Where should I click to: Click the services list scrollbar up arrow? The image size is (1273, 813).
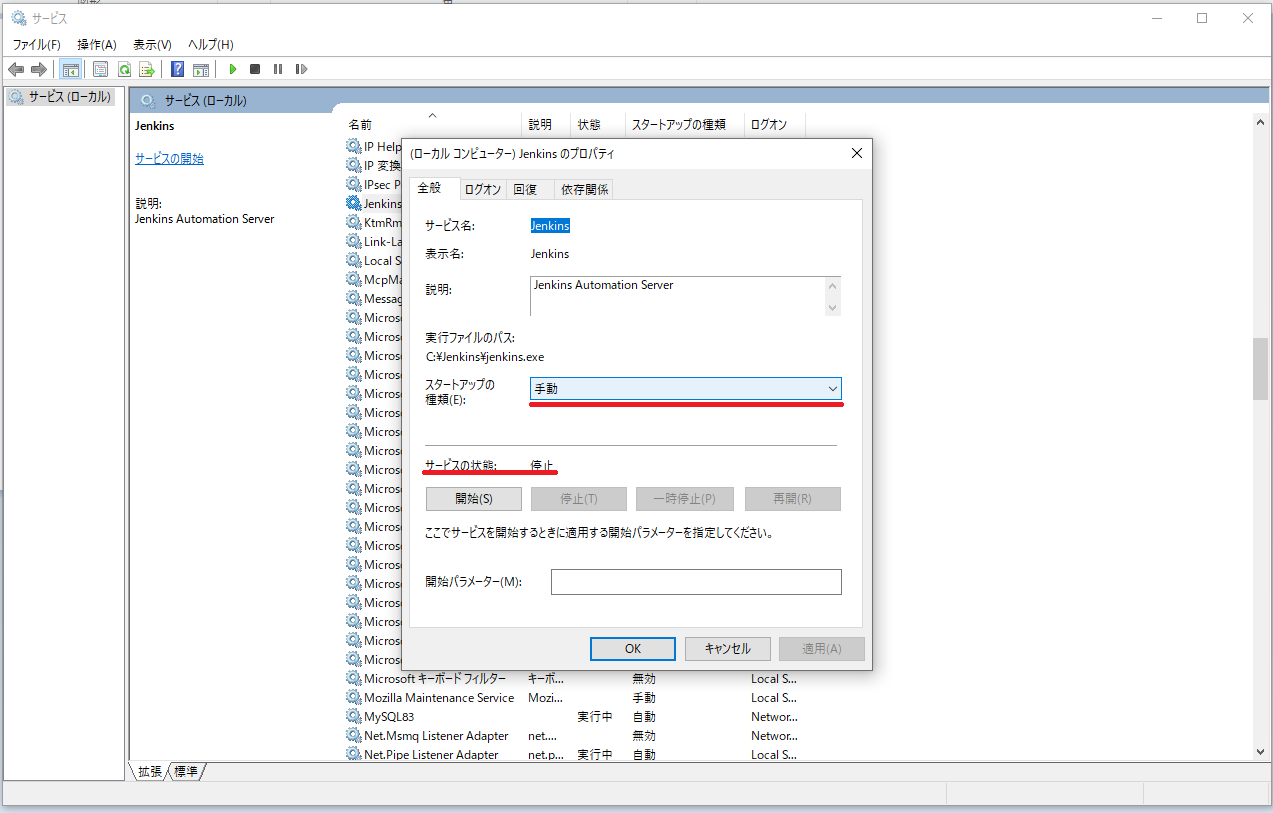[1260, 122]
